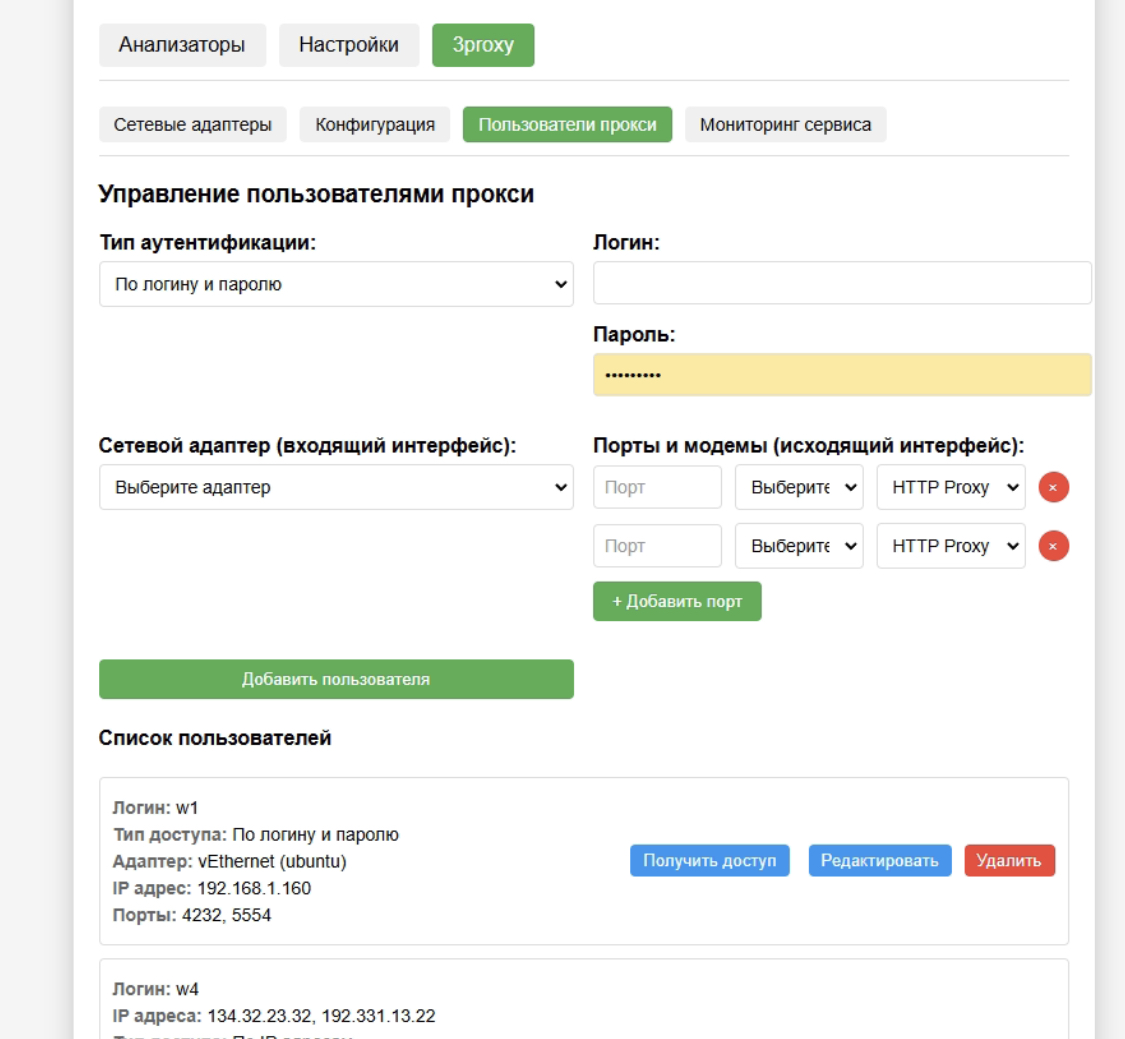Open the Настройки tab

coord(347,44)
